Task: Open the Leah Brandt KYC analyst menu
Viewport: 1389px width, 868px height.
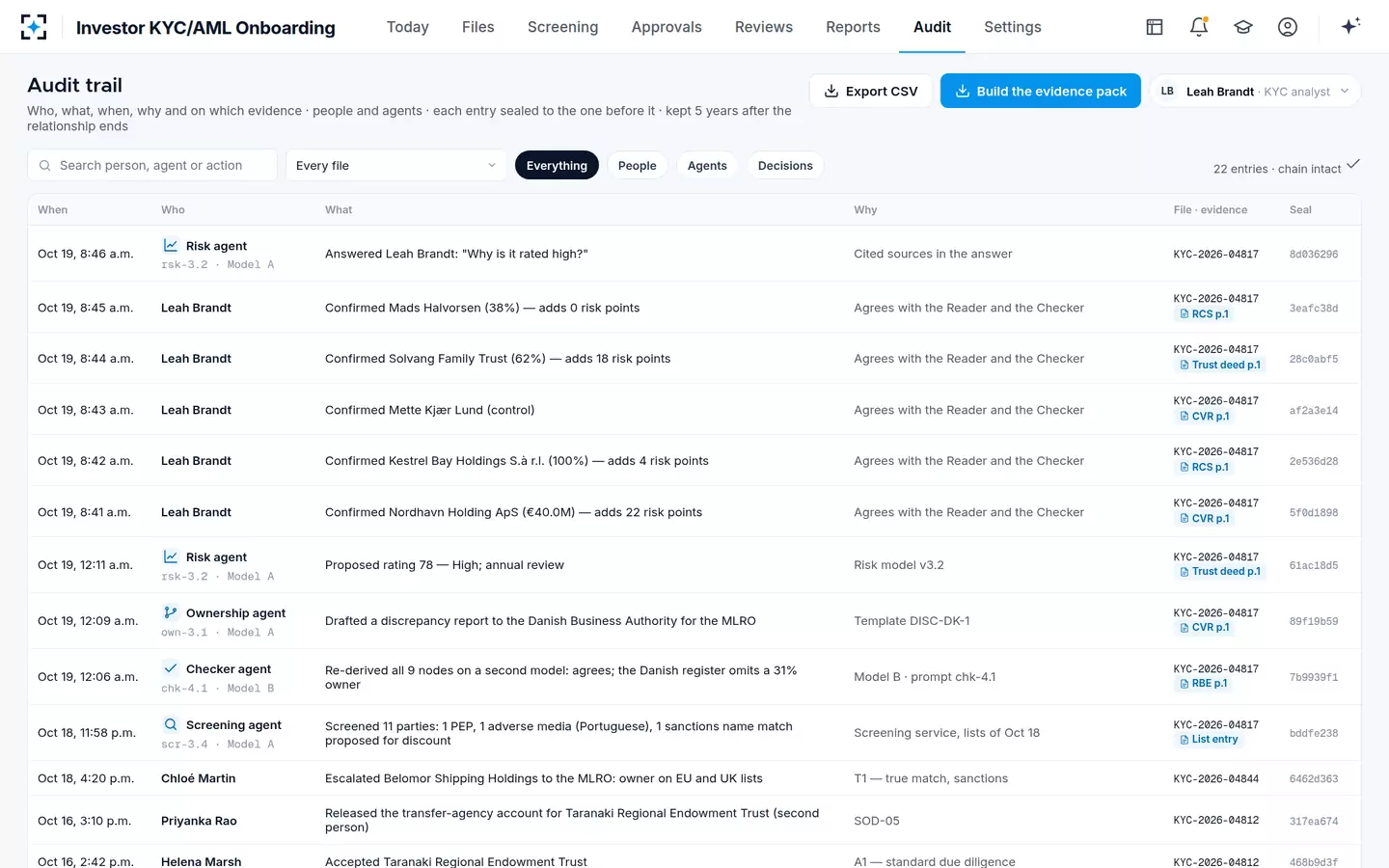Action: pos(1256,91)
